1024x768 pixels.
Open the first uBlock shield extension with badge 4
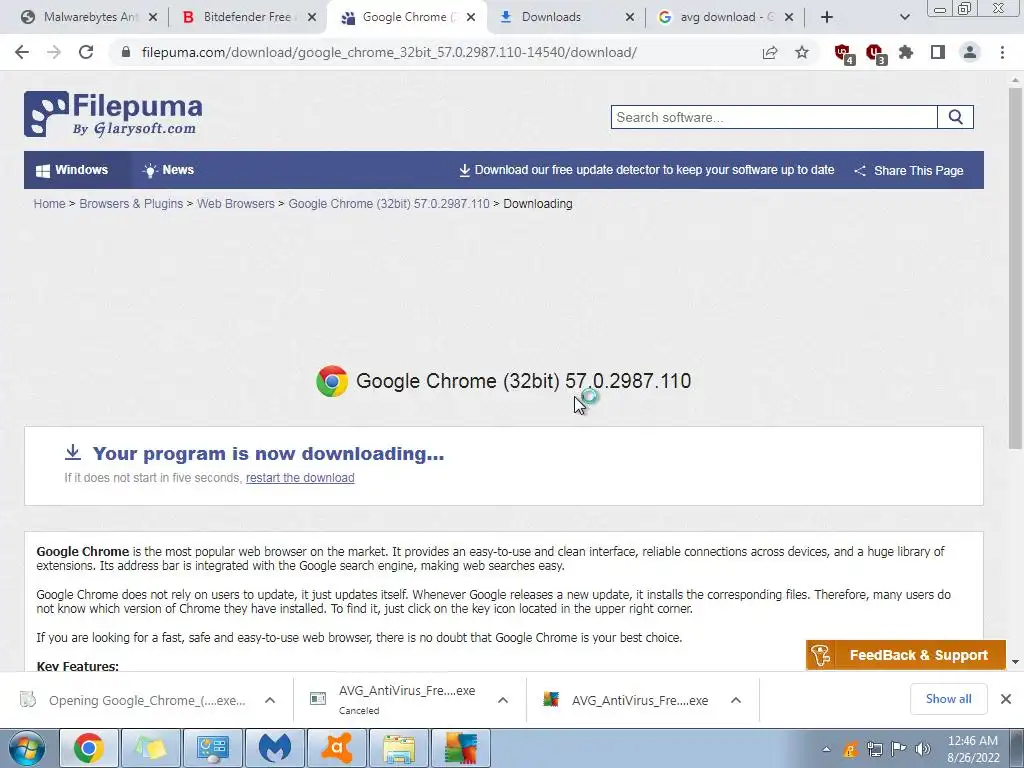pos(843,53)
